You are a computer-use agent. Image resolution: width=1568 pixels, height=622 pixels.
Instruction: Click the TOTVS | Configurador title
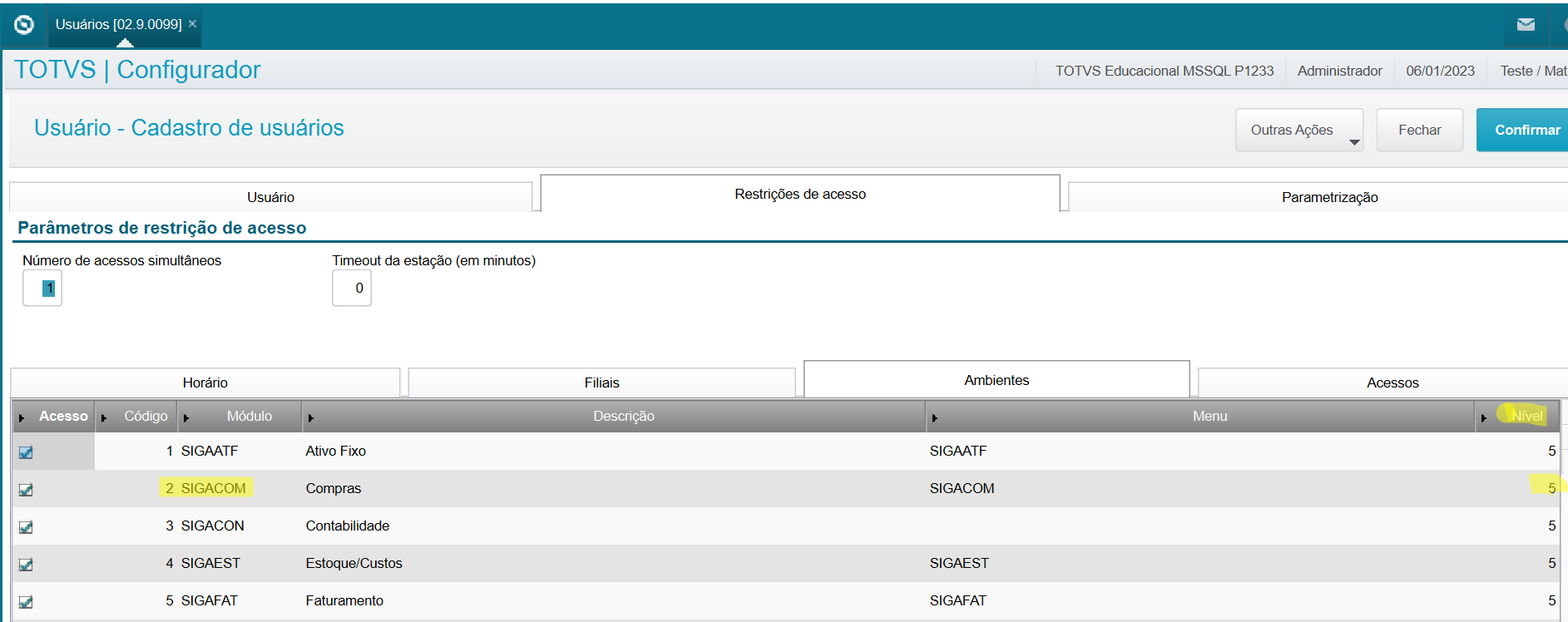(137, 70)
